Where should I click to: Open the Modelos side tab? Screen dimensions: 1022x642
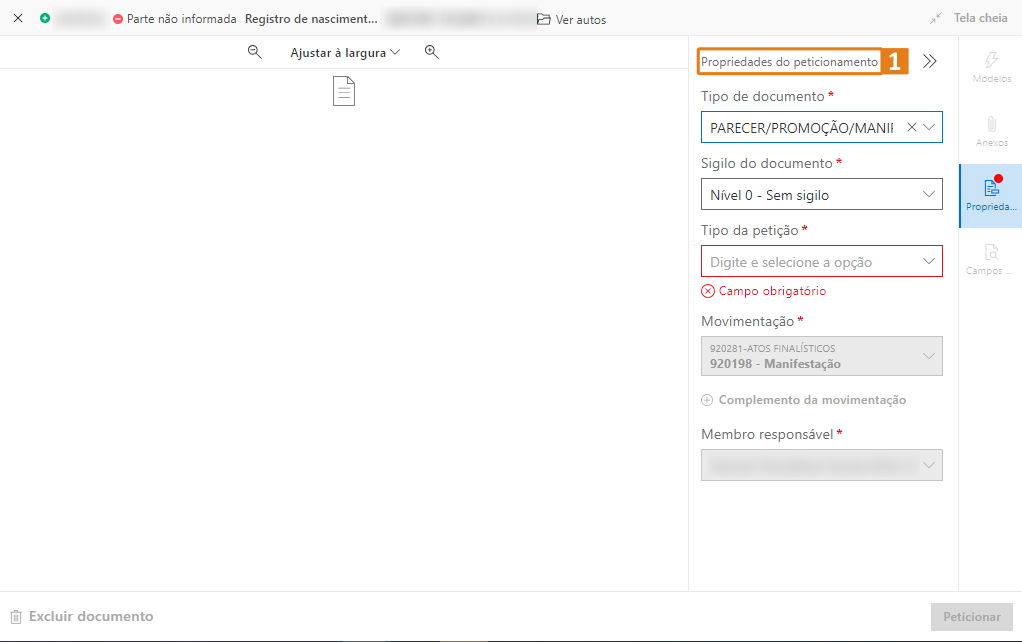pyautogui.click(x=991, y=67)
